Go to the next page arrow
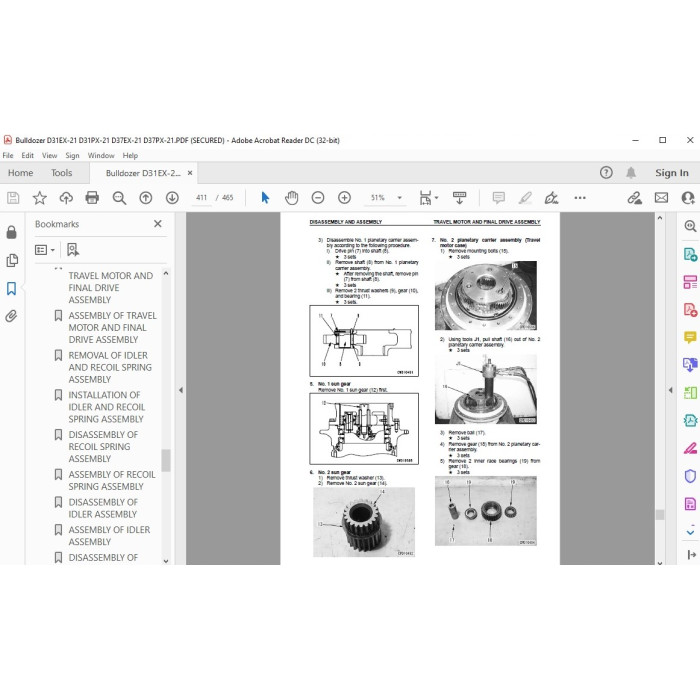Image resolution: width=700 pixels, height=700 pixels. 172,198
